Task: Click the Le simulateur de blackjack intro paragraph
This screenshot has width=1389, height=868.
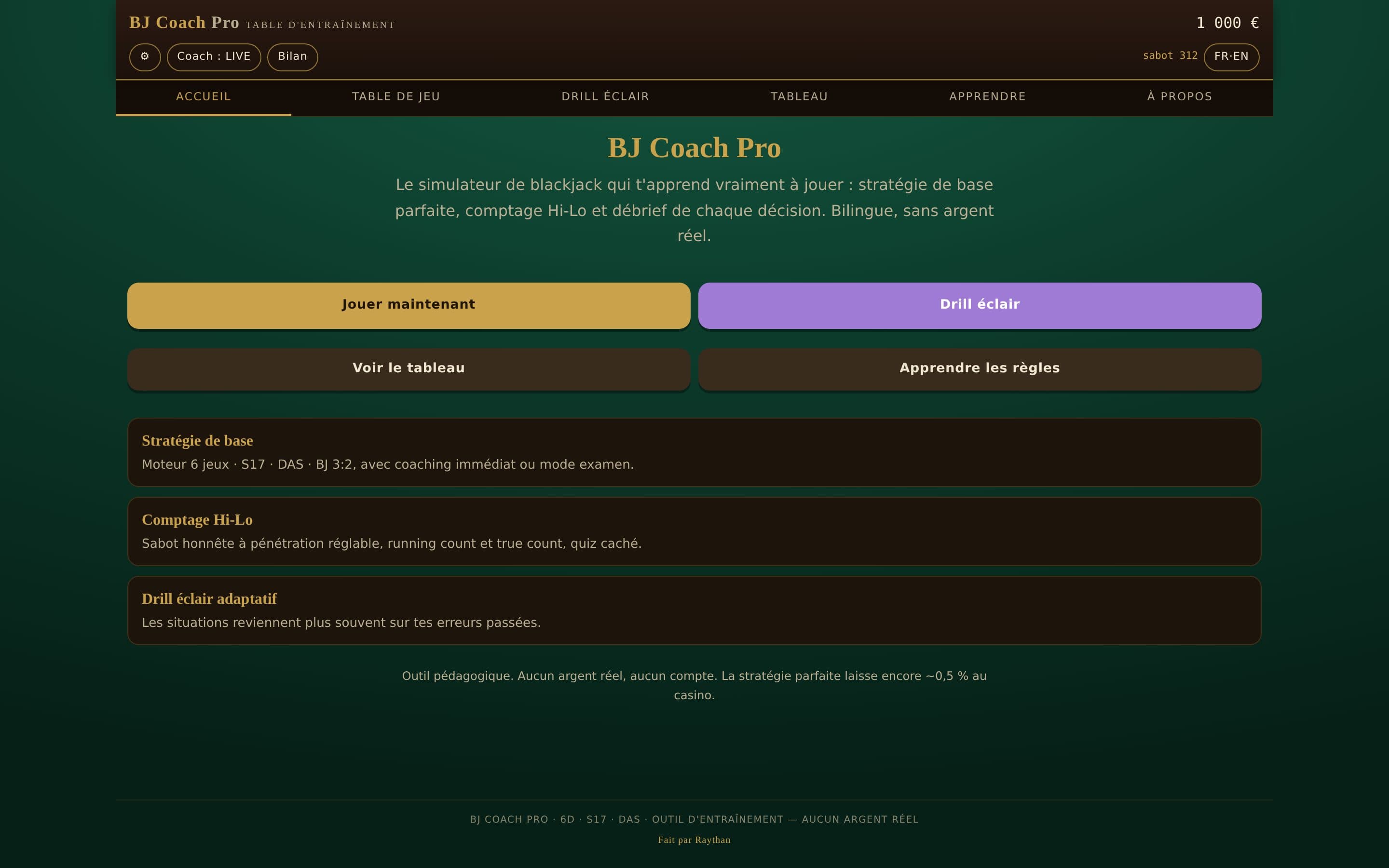Action: coord(694,210)
